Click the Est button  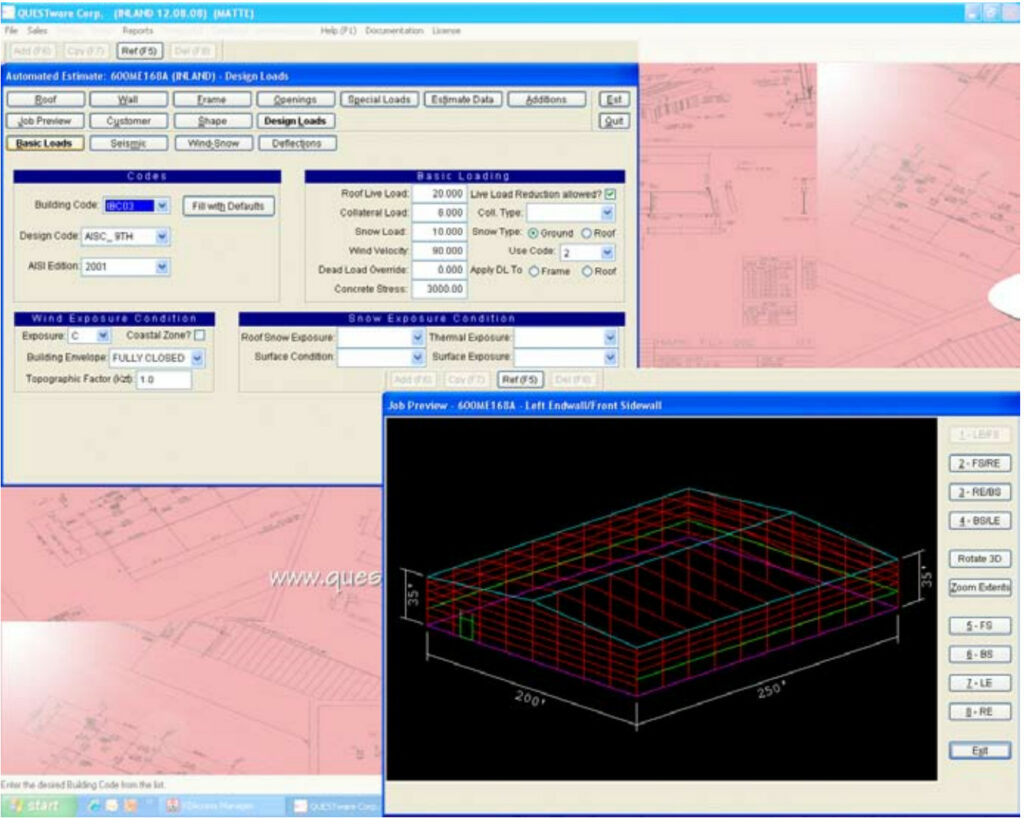pos(614,99)
